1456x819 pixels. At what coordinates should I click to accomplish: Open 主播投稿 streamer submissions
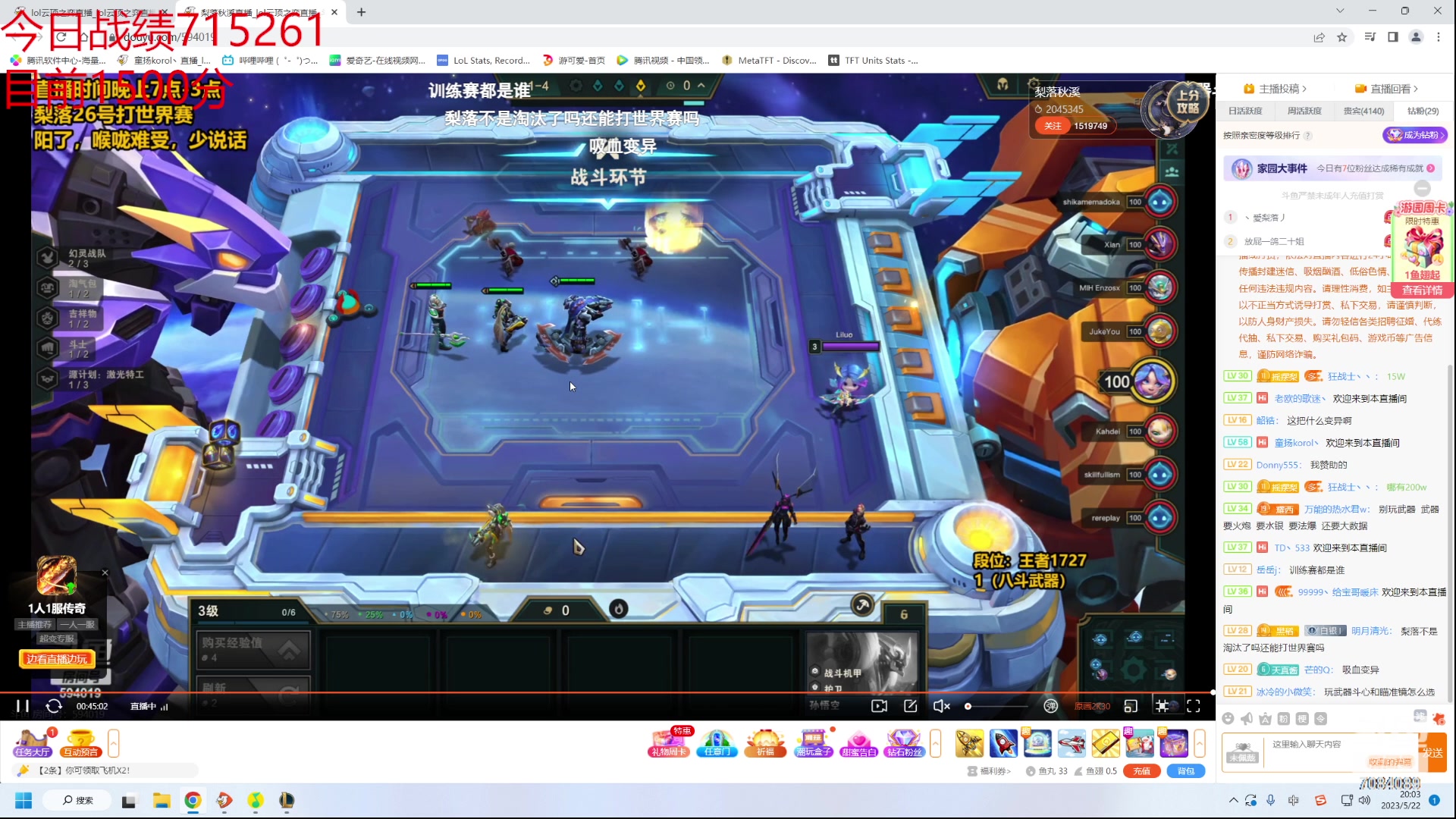pyautogui.click(x=1276, y=89)
